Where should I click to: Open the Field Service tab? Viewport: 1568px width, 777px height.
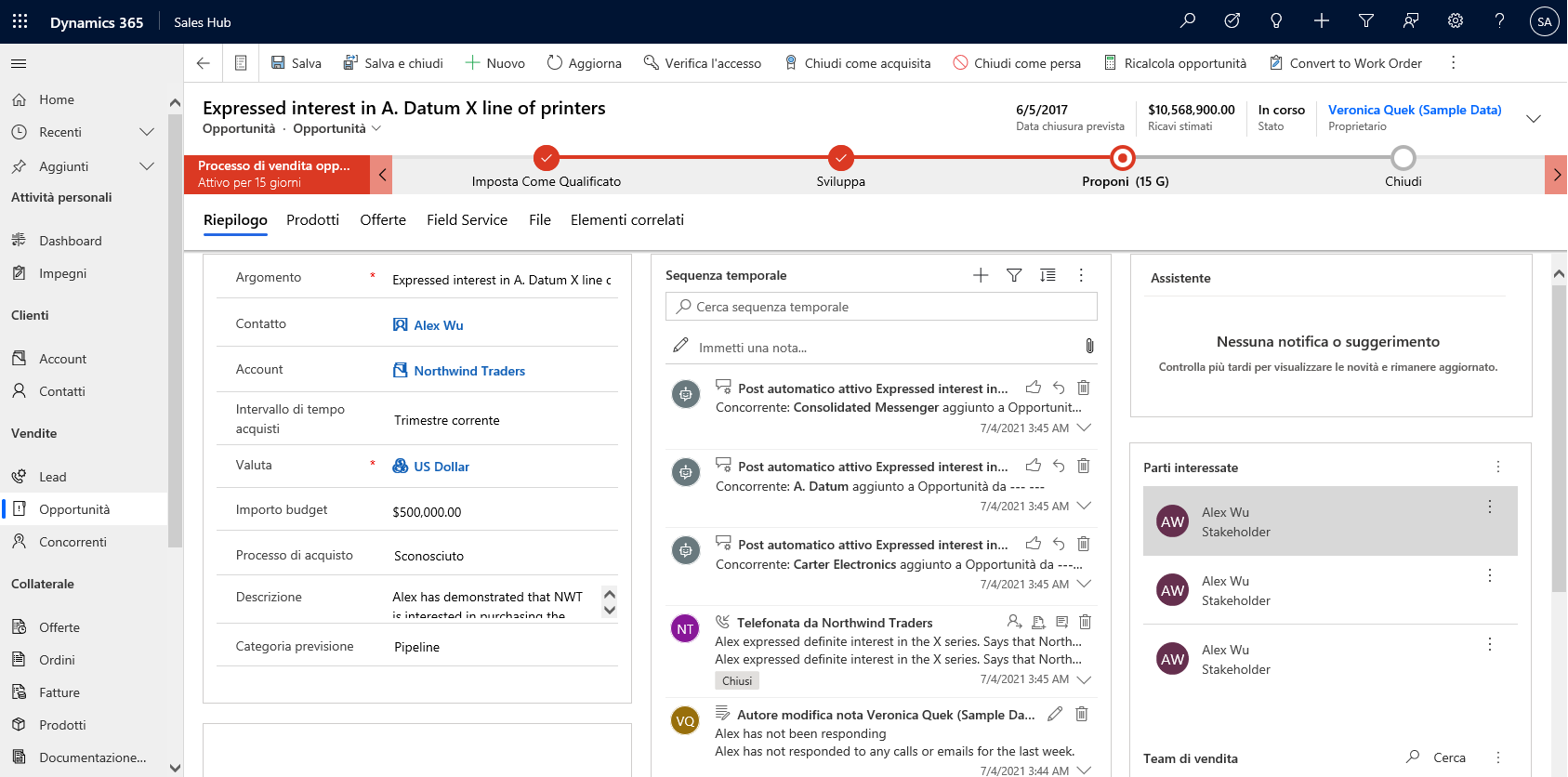[x=467, y=220]
